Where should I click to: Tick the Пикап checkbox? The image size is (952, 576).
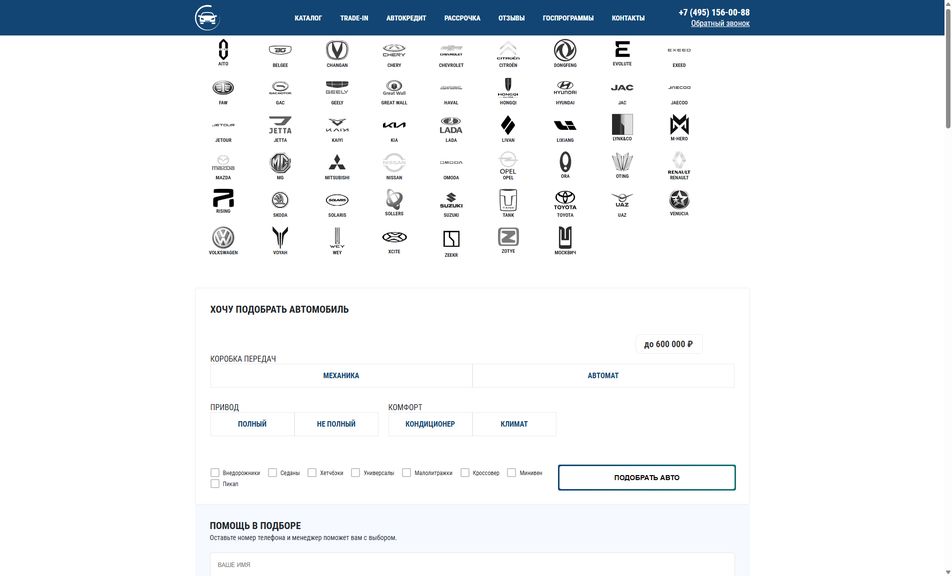(x=215, y=484)
